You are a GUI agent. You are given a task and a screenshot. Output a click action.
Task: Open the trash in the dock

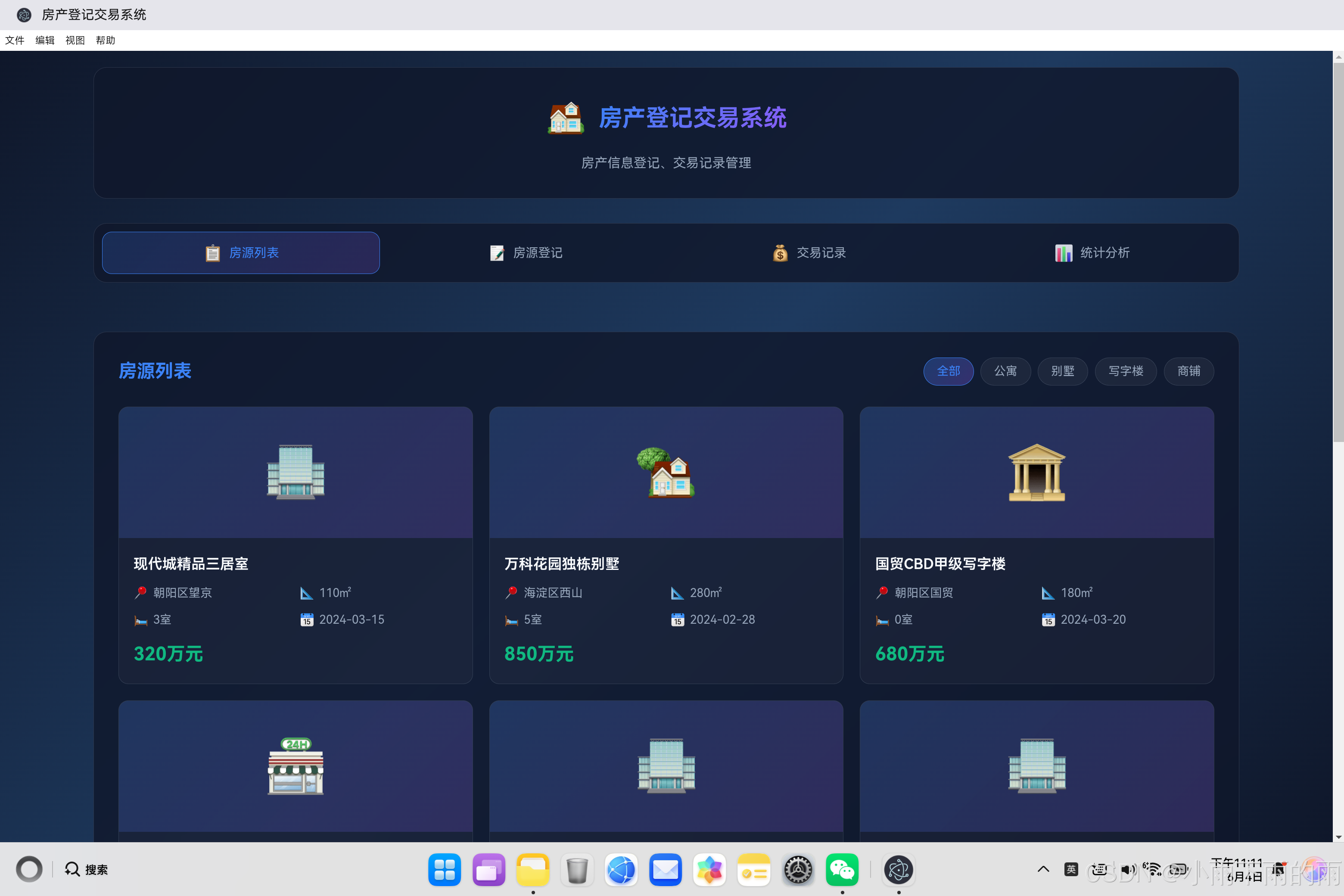(577, 870)
